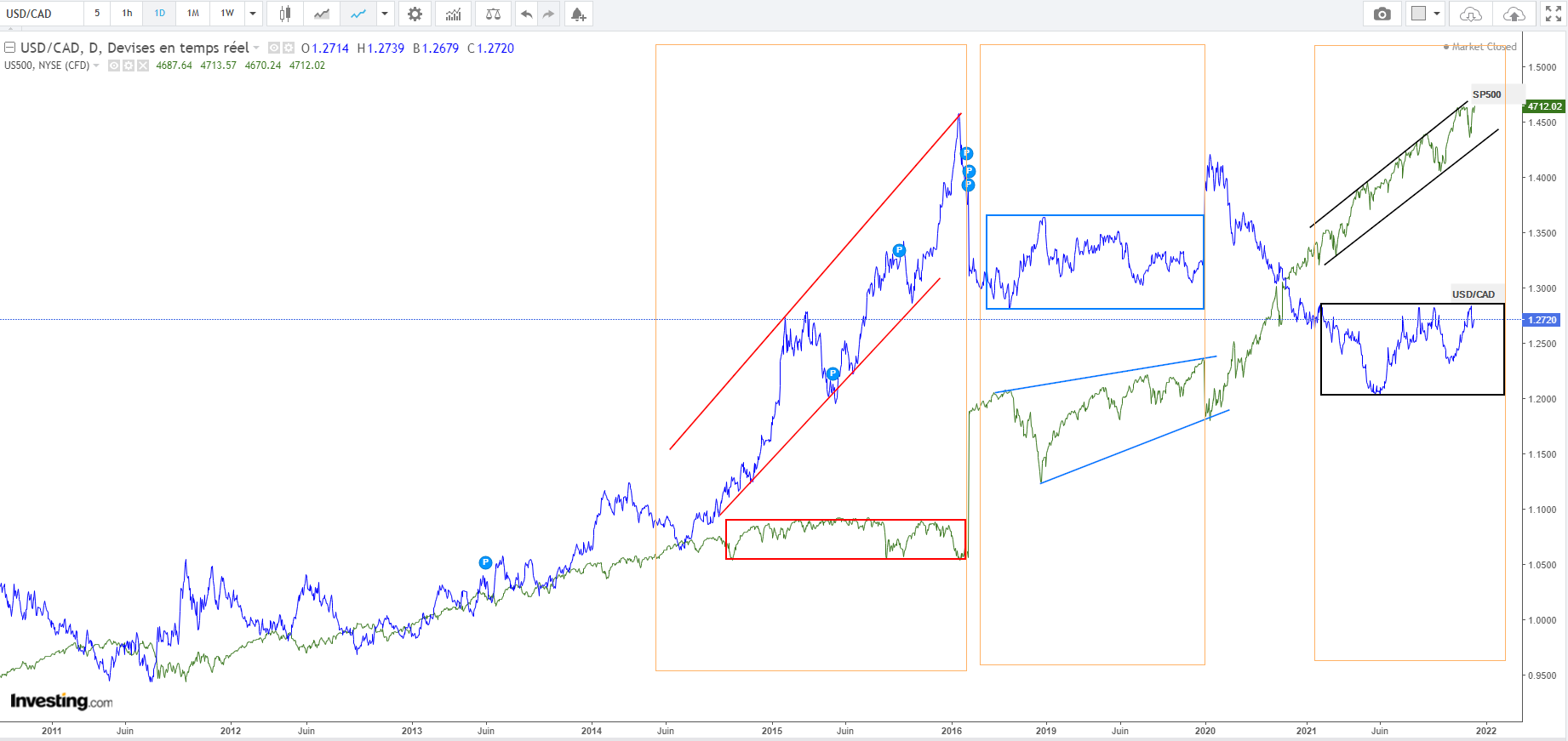This screenshot has width=1568, height=741.
Task: Expand the USD/CAD legend title arrow
Action: [x=256, y=48]
